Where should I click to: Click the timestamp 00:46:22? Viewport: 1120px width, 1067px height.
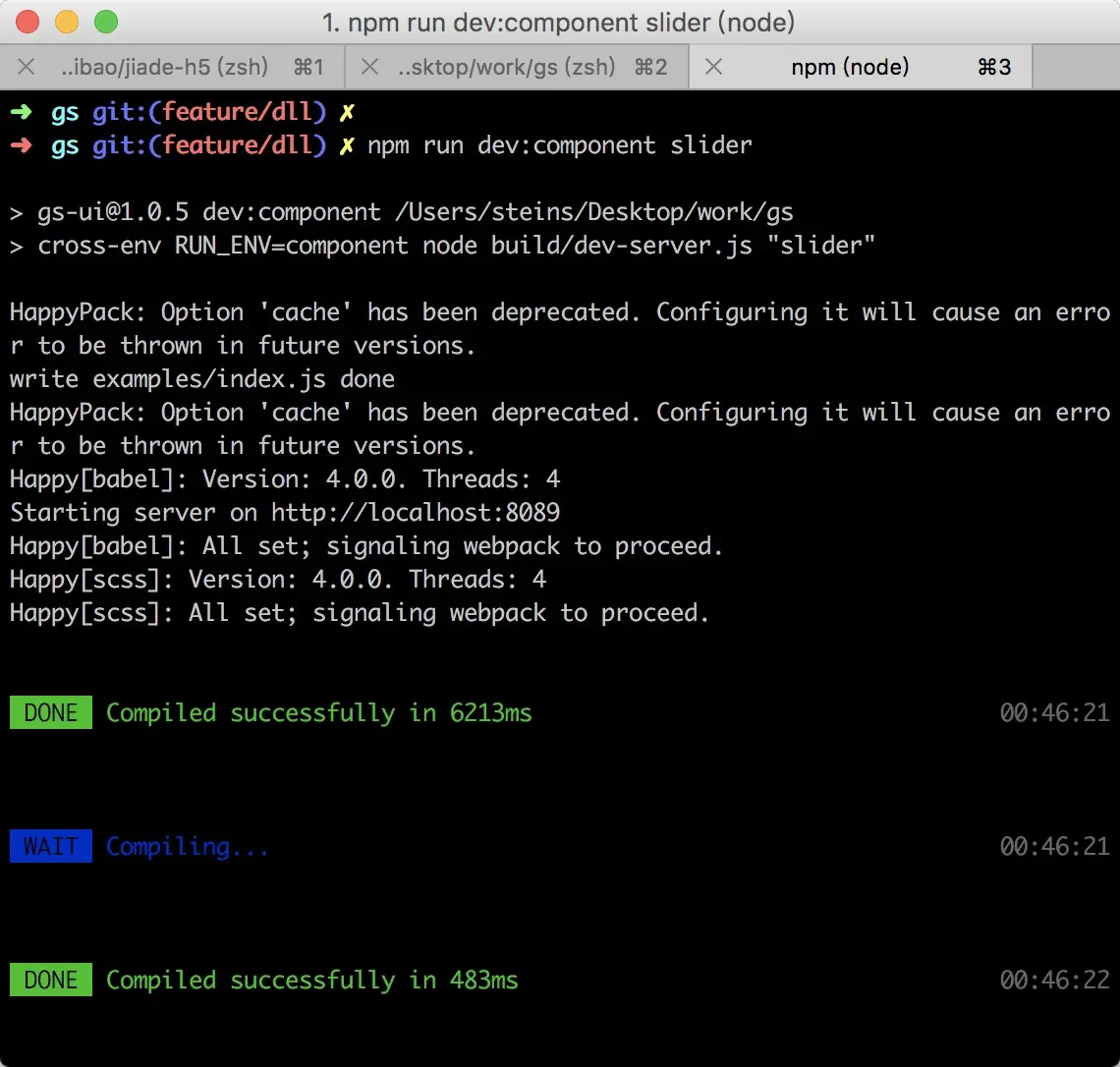click(1055, 980)
